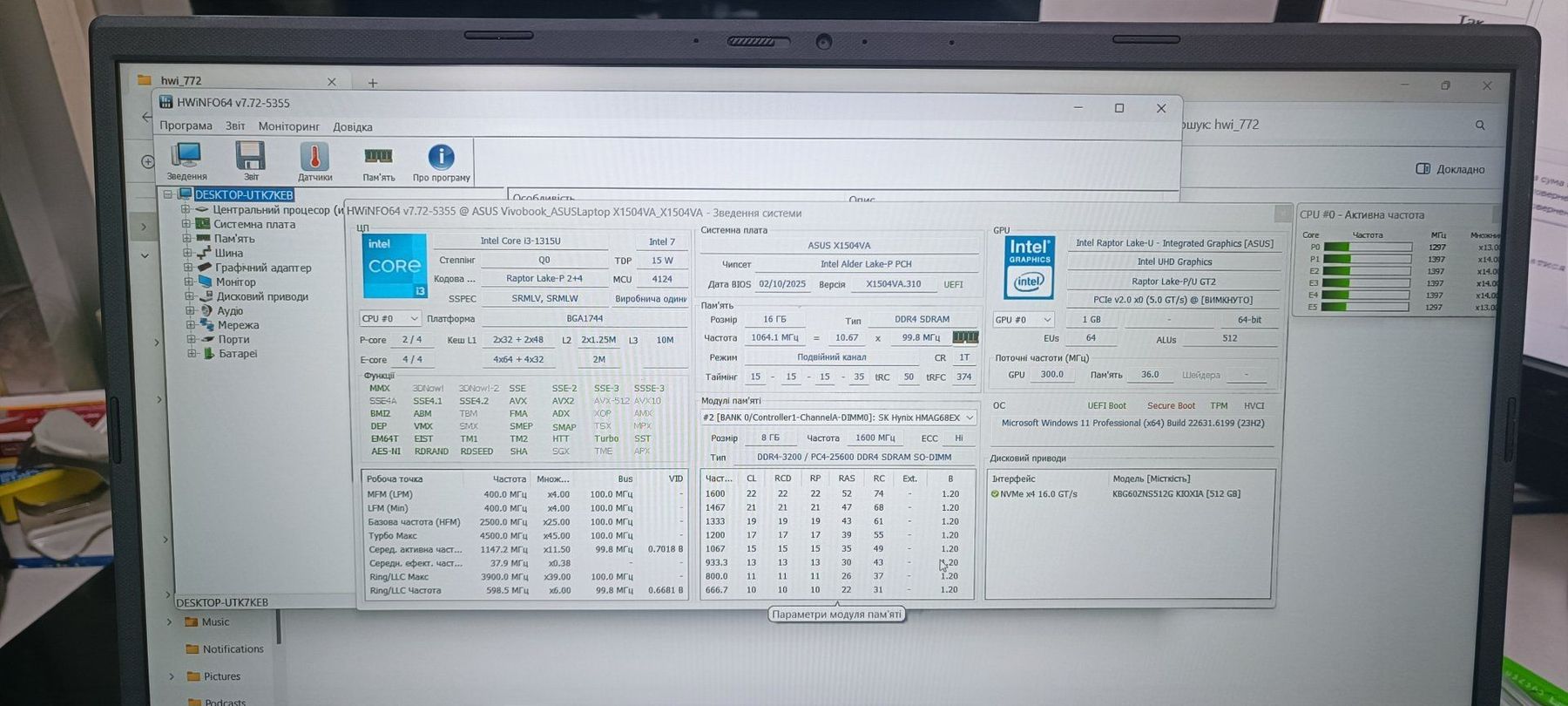1568x706 pixels.
Task: Open the CPU #0 selector dropdown
Action: click(389, 319)
